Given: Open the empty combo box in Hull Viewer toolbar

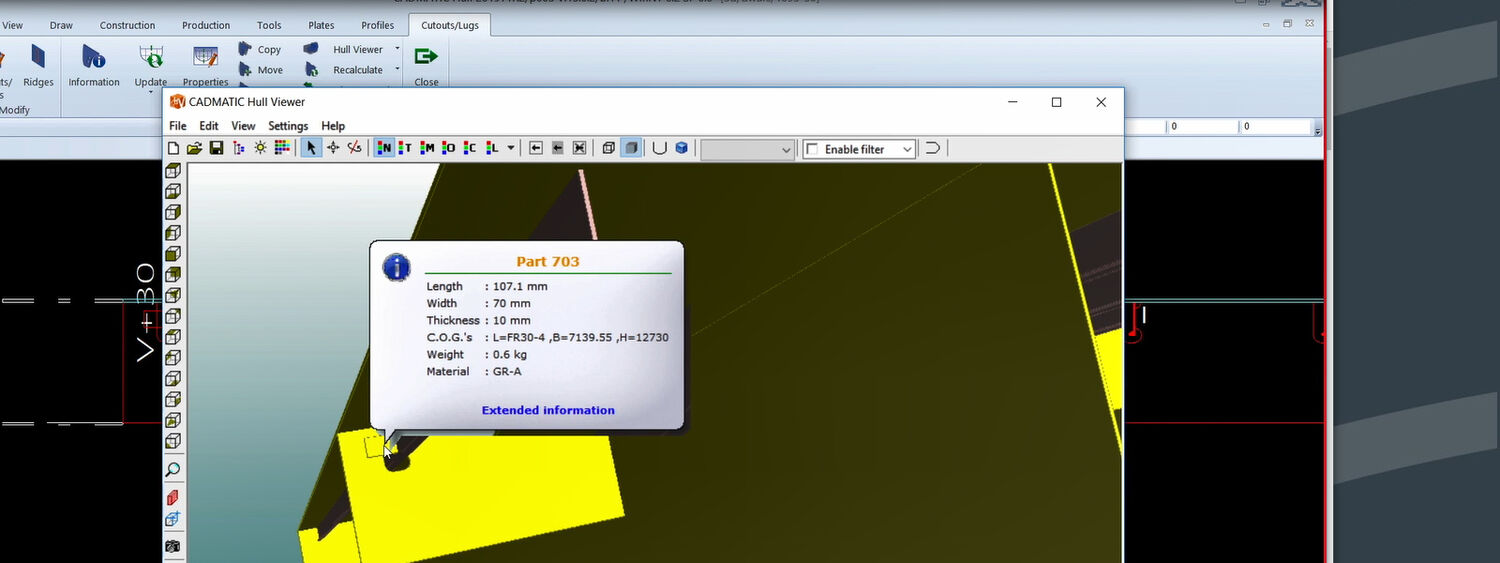Looking at the screenshot, I should point(747,149).
